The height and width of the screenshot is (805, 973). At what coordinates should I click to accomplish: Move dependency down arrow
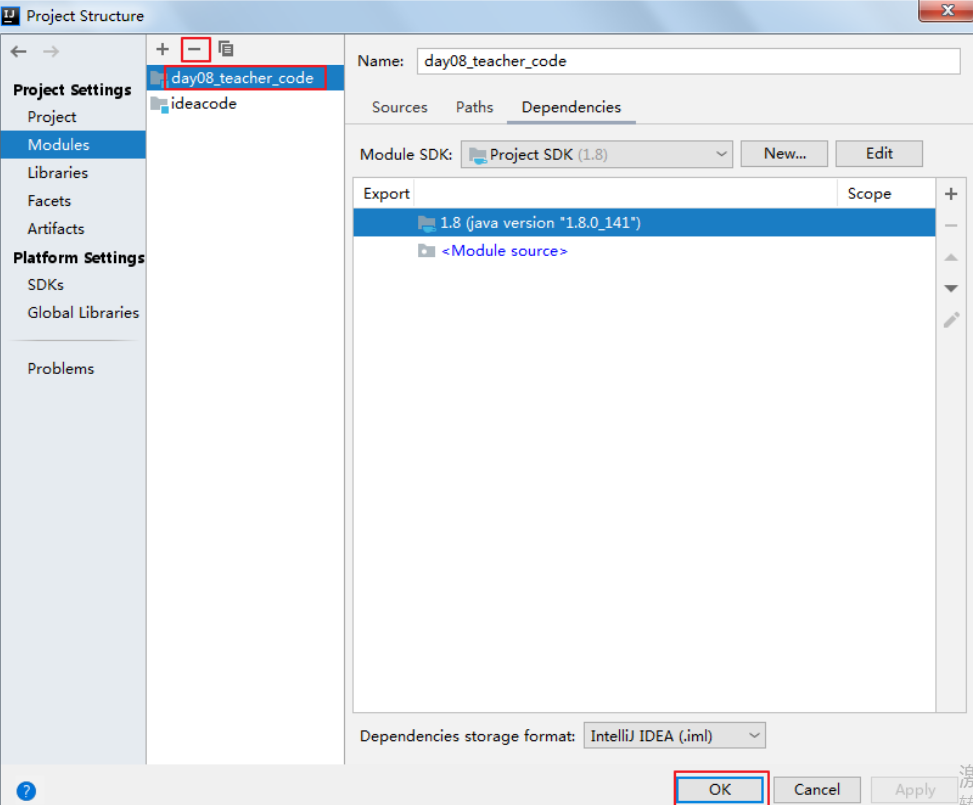coord(951,288)
